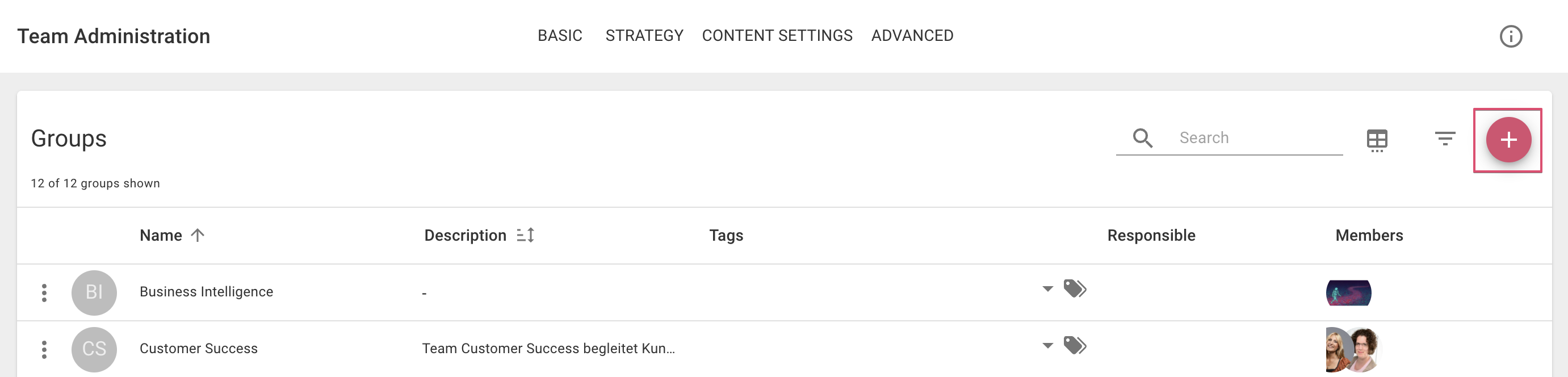This screenshot has height=377, width=1568.
Task: Open the Customer Success row three-dot menu
Action: click(44, 350)
